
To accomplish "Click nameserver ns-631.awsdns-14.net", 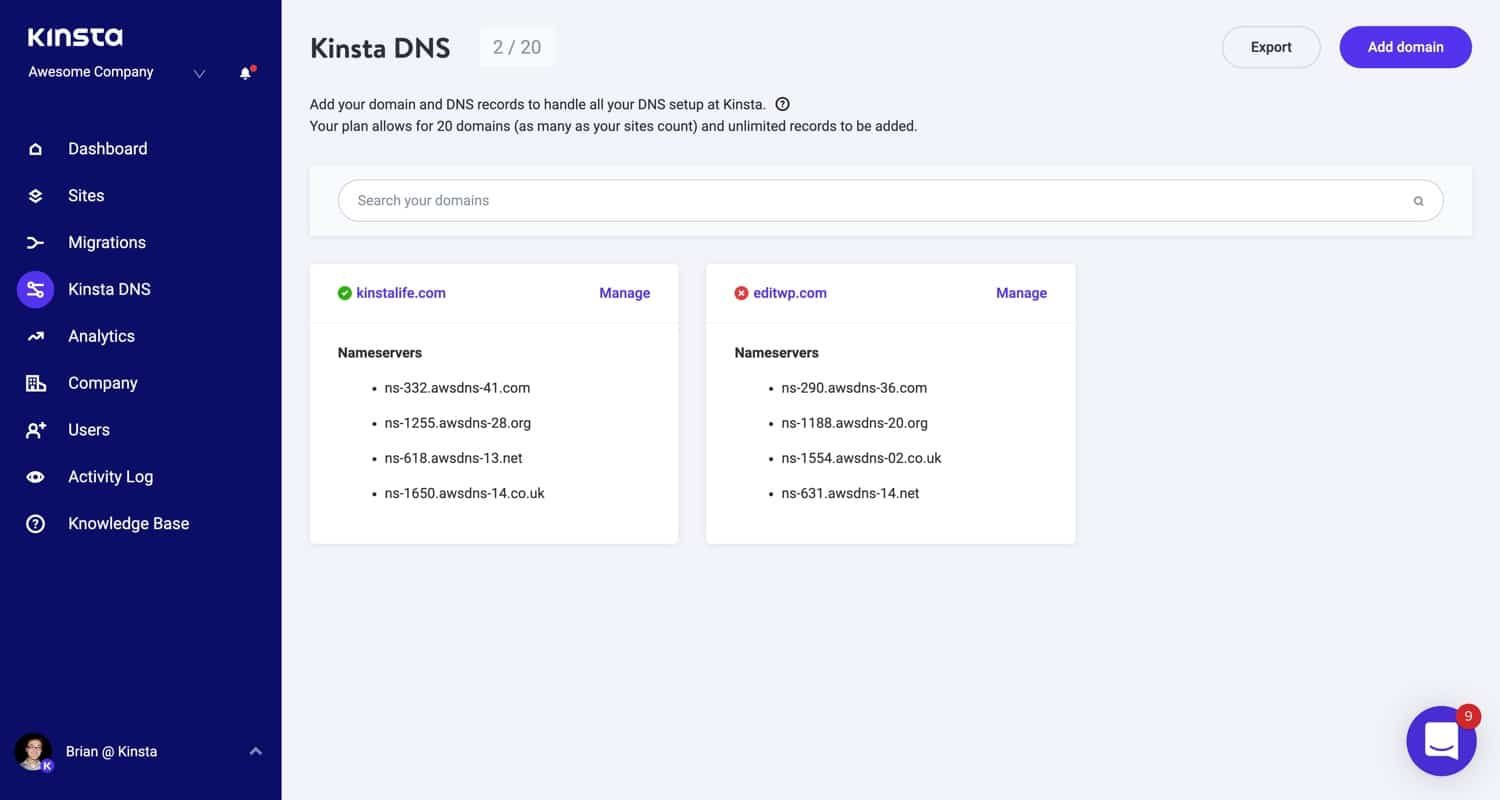I will tap(851, 493).
